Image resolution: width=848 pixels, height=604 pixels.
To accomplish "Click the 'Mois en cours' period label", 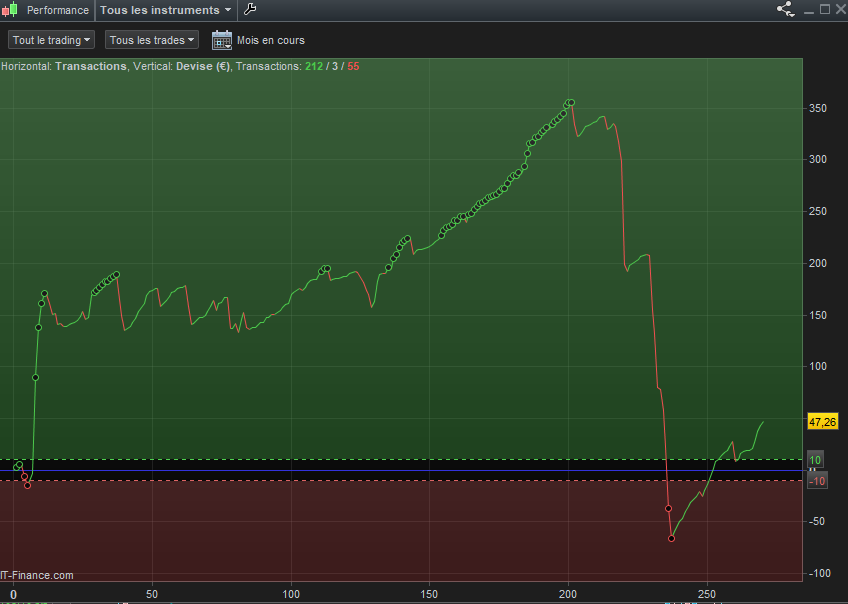I will (x=270, y=41).
